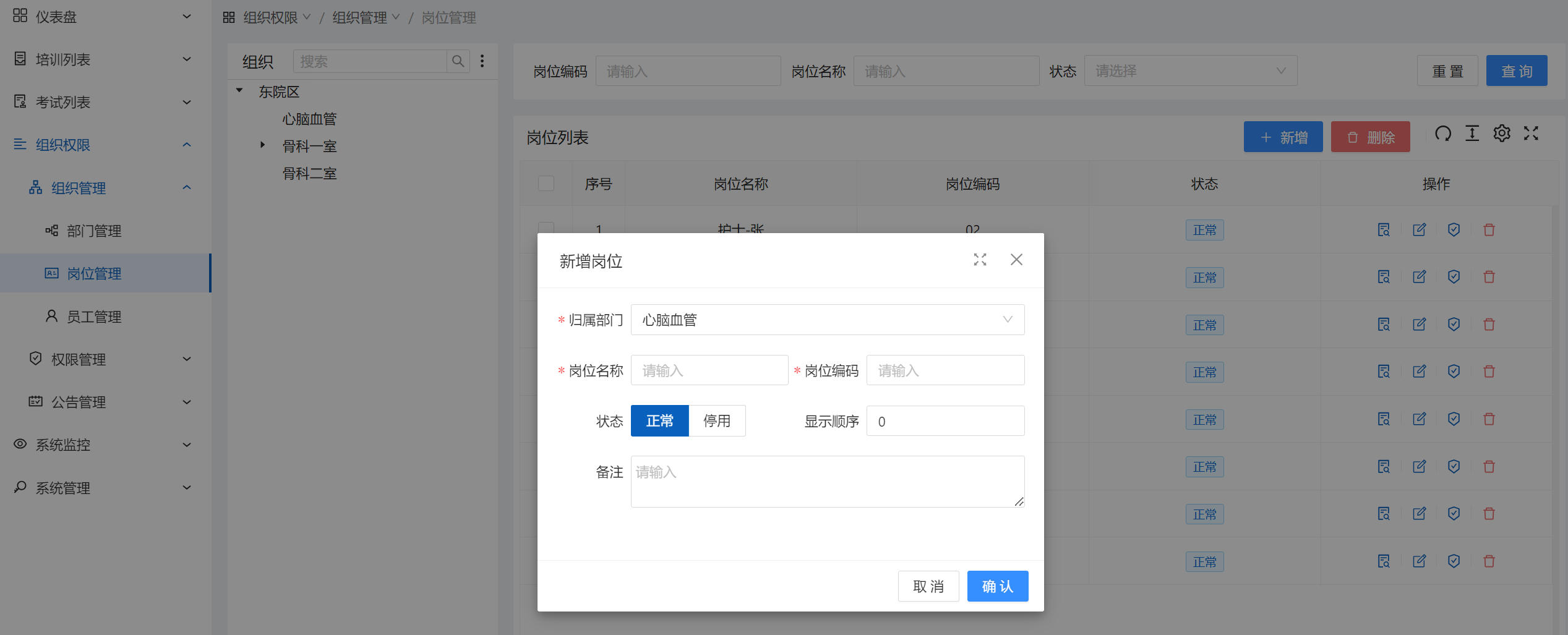Open 部门管理 in the sidebar
The image size is (1568, 635).
click(94, 231)
